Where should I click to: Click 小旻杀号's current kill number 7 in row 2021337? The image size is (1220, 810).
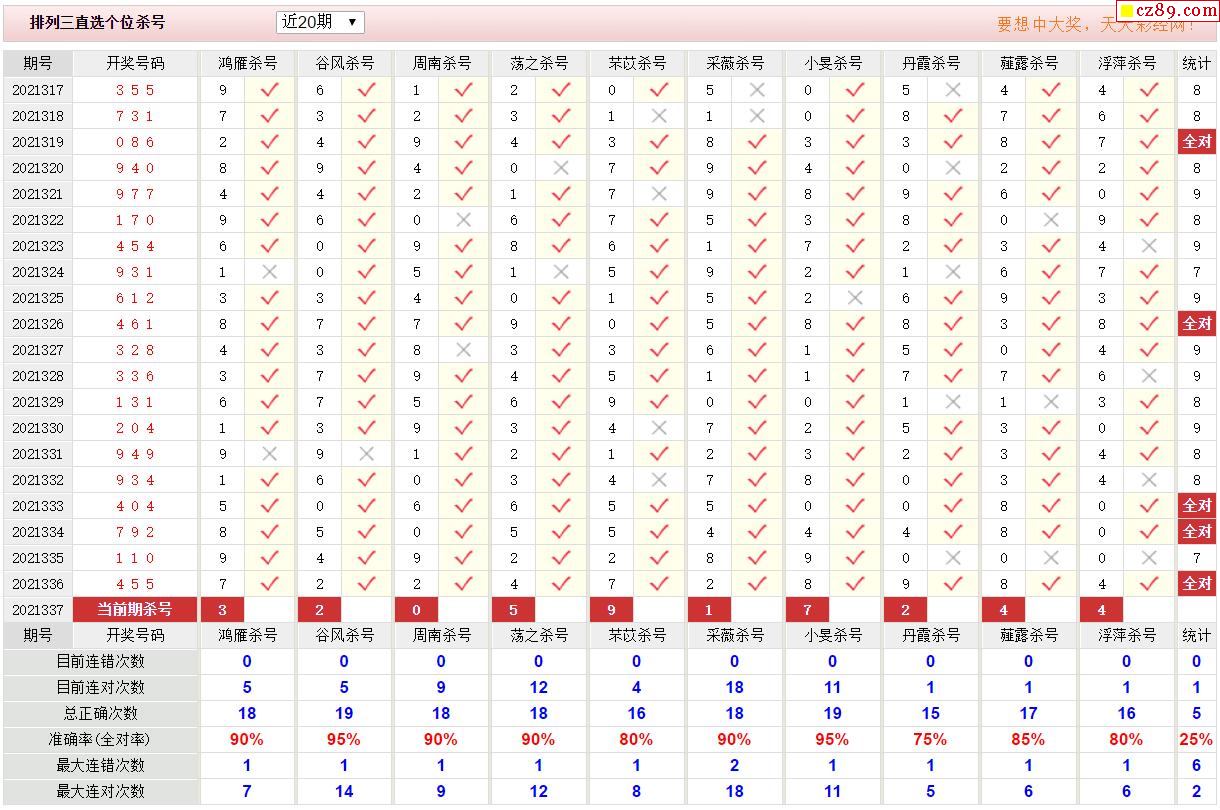(807, 610)
